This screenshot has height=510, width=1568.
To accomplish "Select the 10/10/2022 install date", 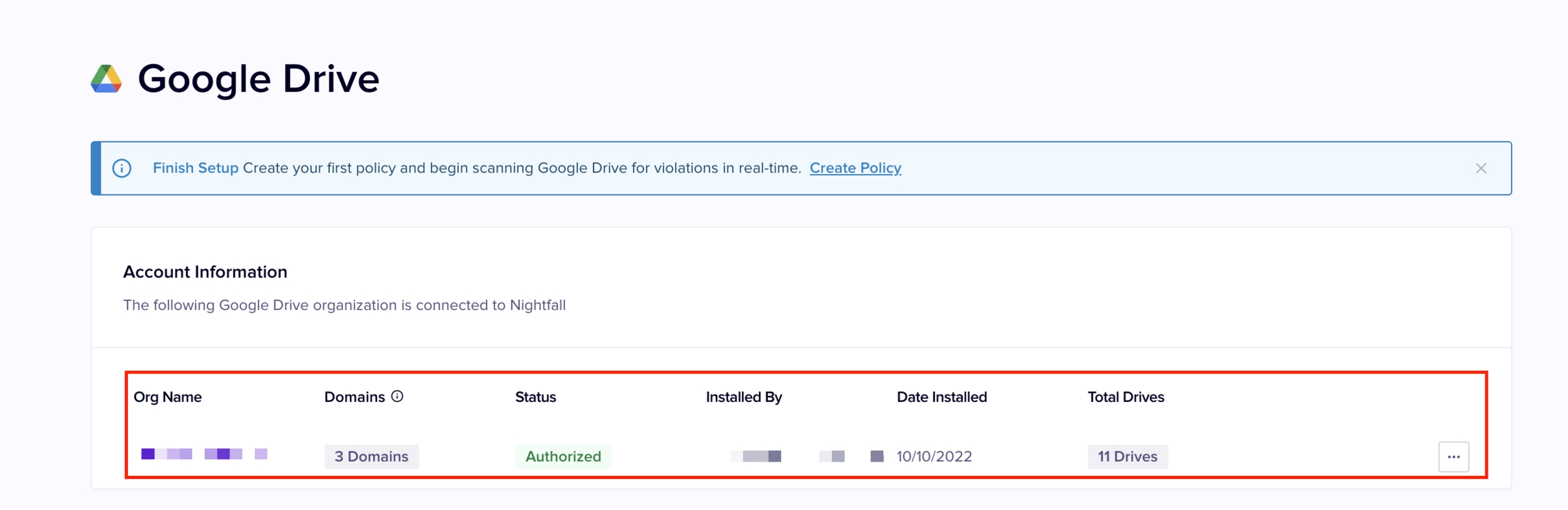I will tap(934, 456).
